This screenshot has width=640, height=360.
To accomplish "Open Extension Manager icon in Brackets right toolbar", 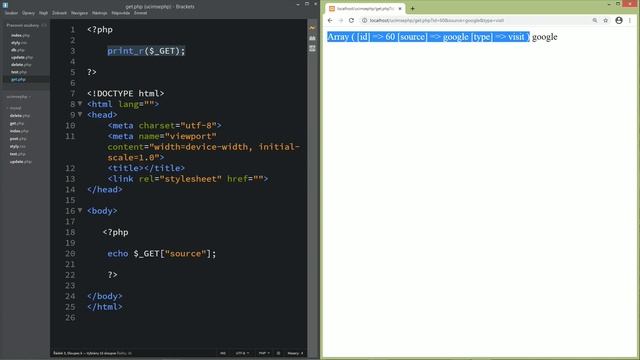I will pos(312,38).
